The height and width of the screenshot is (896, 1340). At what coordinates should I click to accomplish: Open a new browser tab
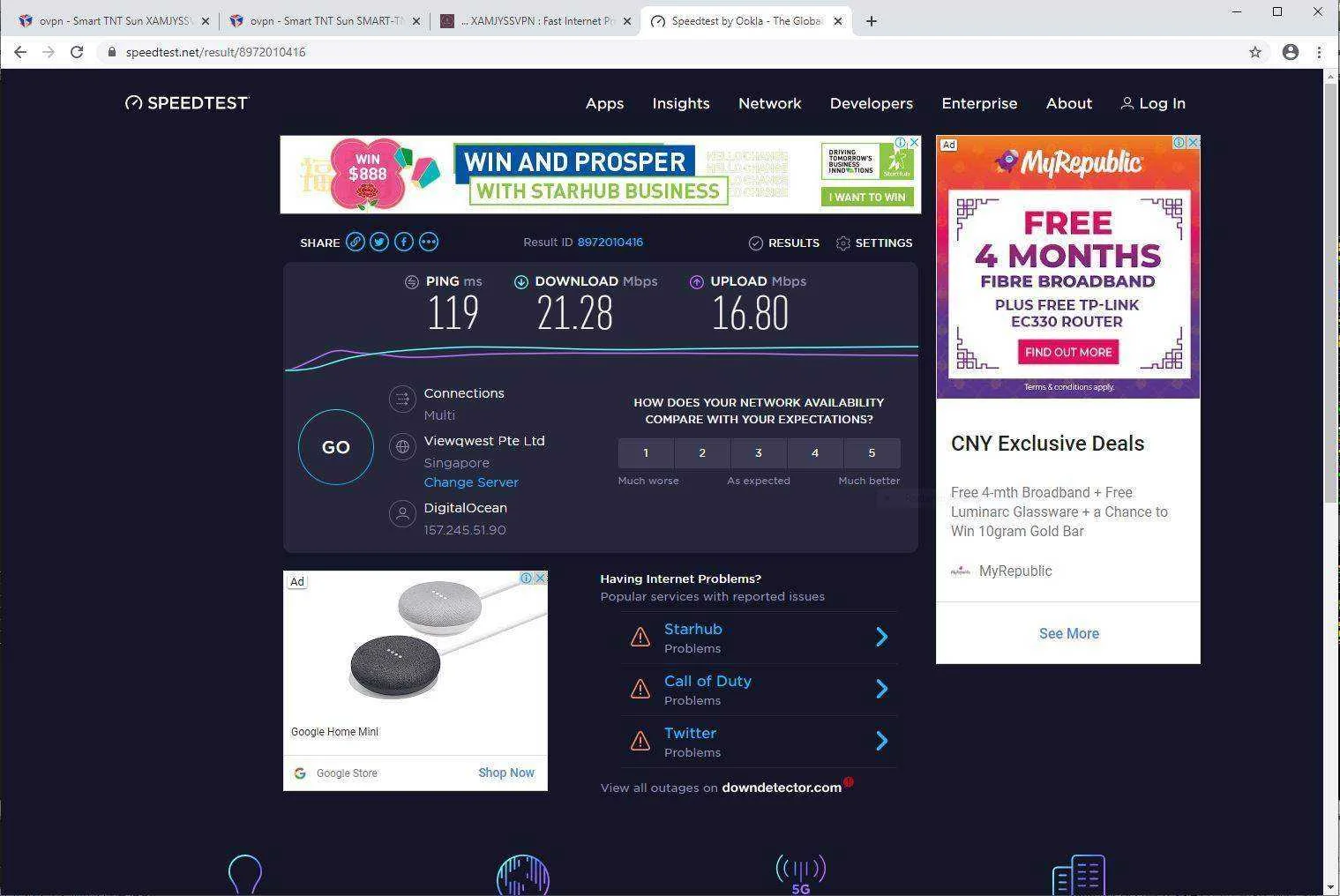872,21
